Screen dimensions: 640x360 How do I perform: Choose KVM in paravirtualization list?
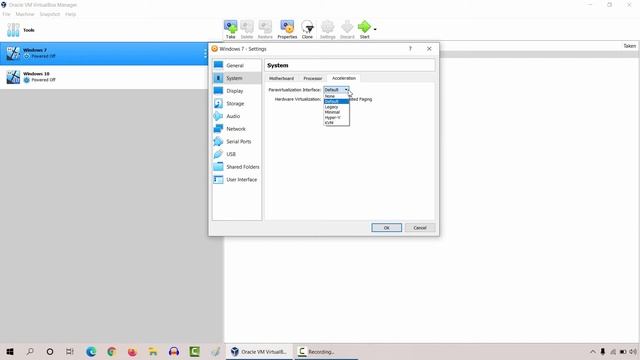(x=336, y=122)
